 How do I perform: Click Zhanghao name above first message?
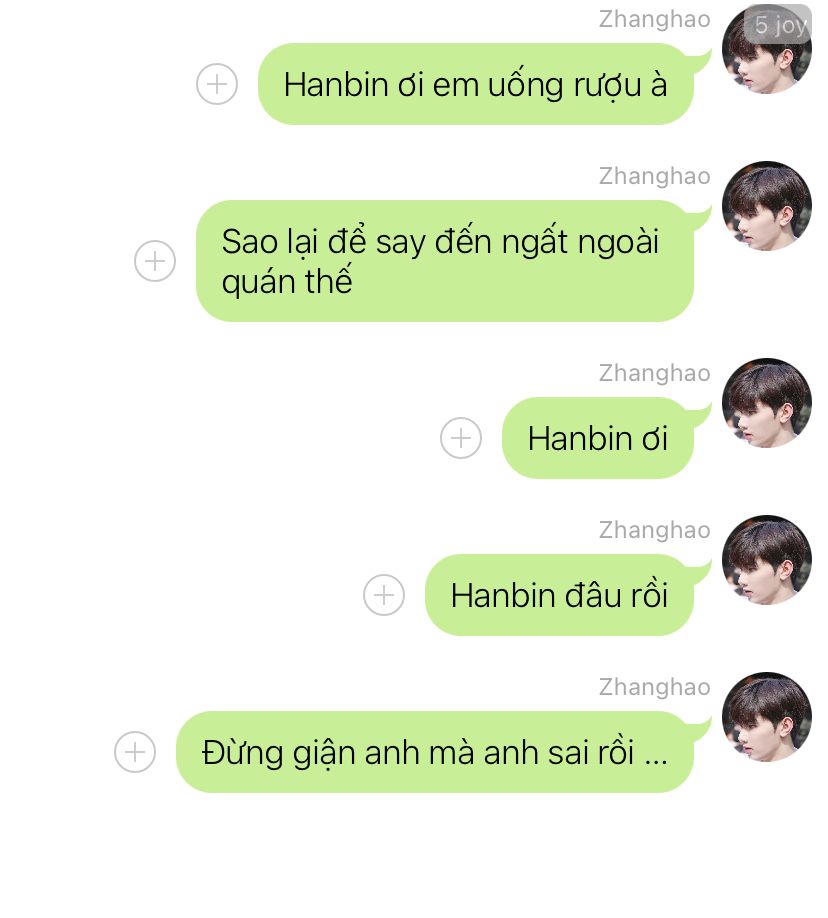click(654, 19)
